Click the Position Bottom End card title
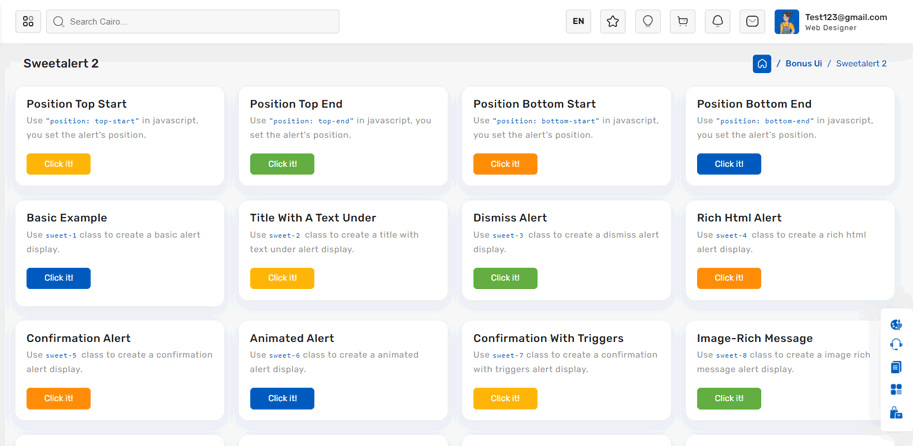This screenshot has width=913, height=446. tap(754, 104)
